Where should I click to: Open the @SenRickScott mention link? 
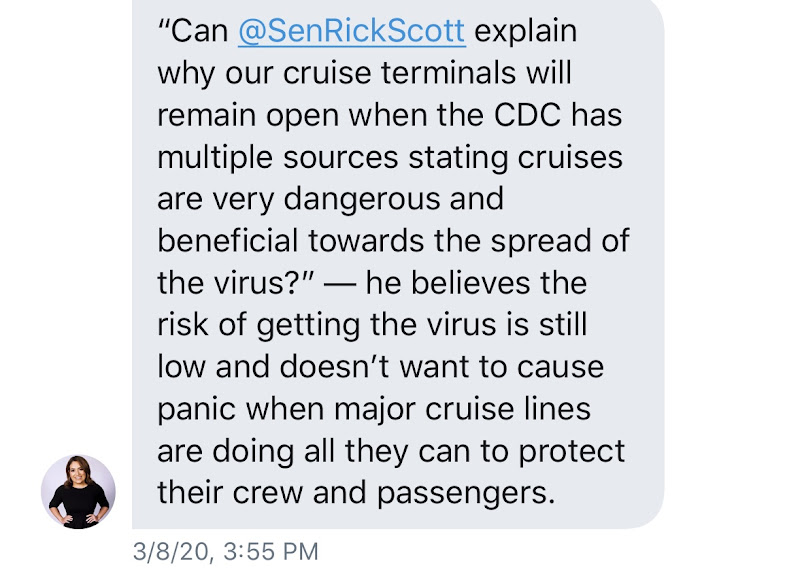[352, 32]
